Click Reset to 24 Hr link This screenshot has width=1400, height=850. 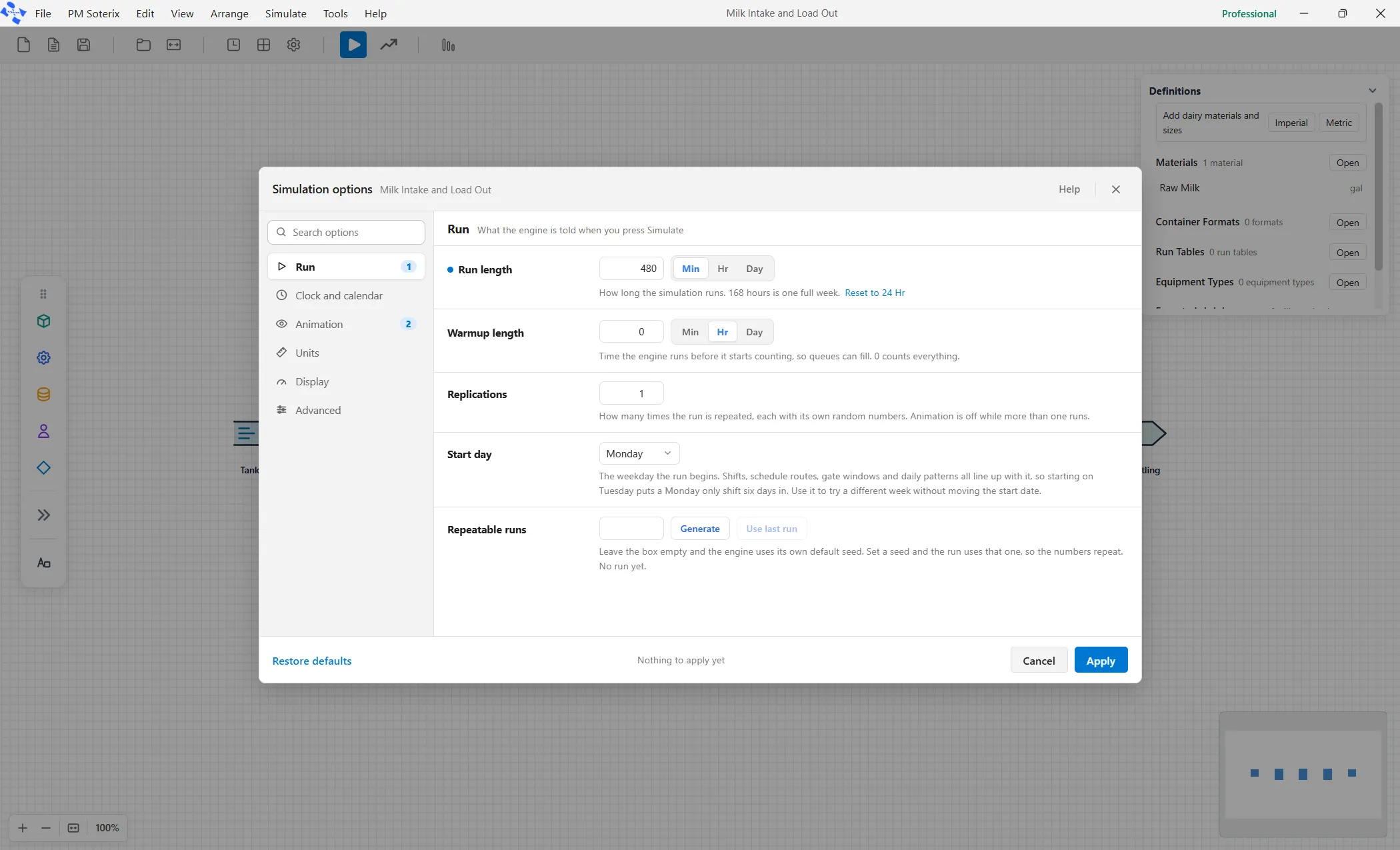click(875, 293)
